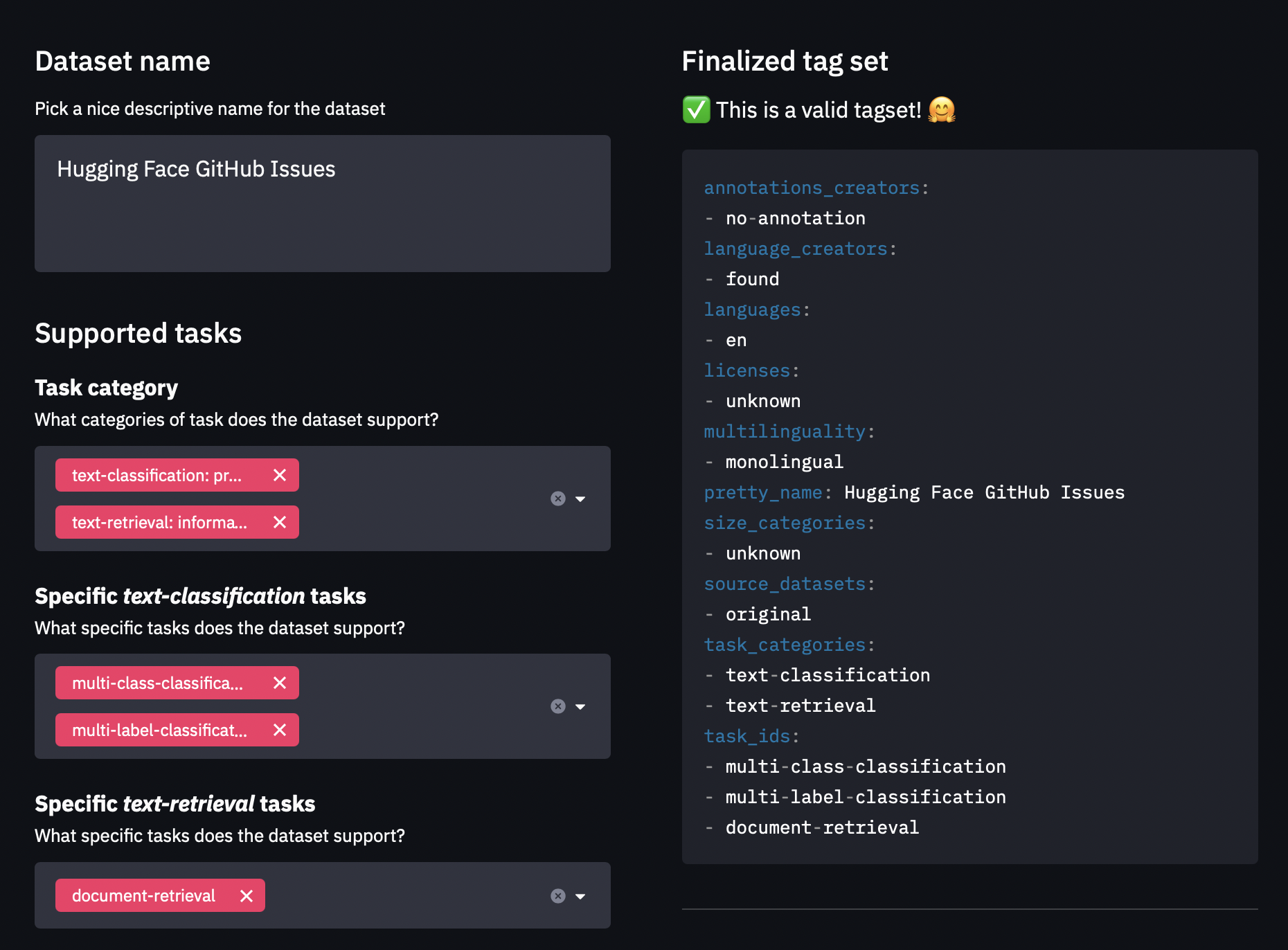Click the dataset name input field

323,203
